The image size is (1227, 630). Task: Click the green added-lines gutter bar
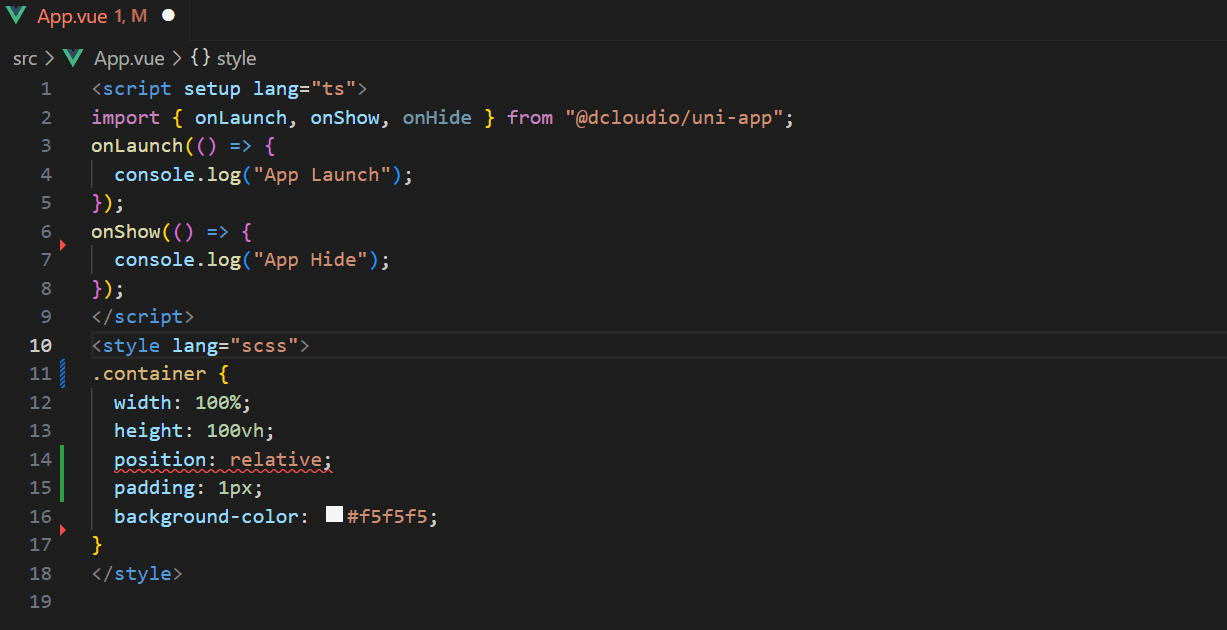62,473
